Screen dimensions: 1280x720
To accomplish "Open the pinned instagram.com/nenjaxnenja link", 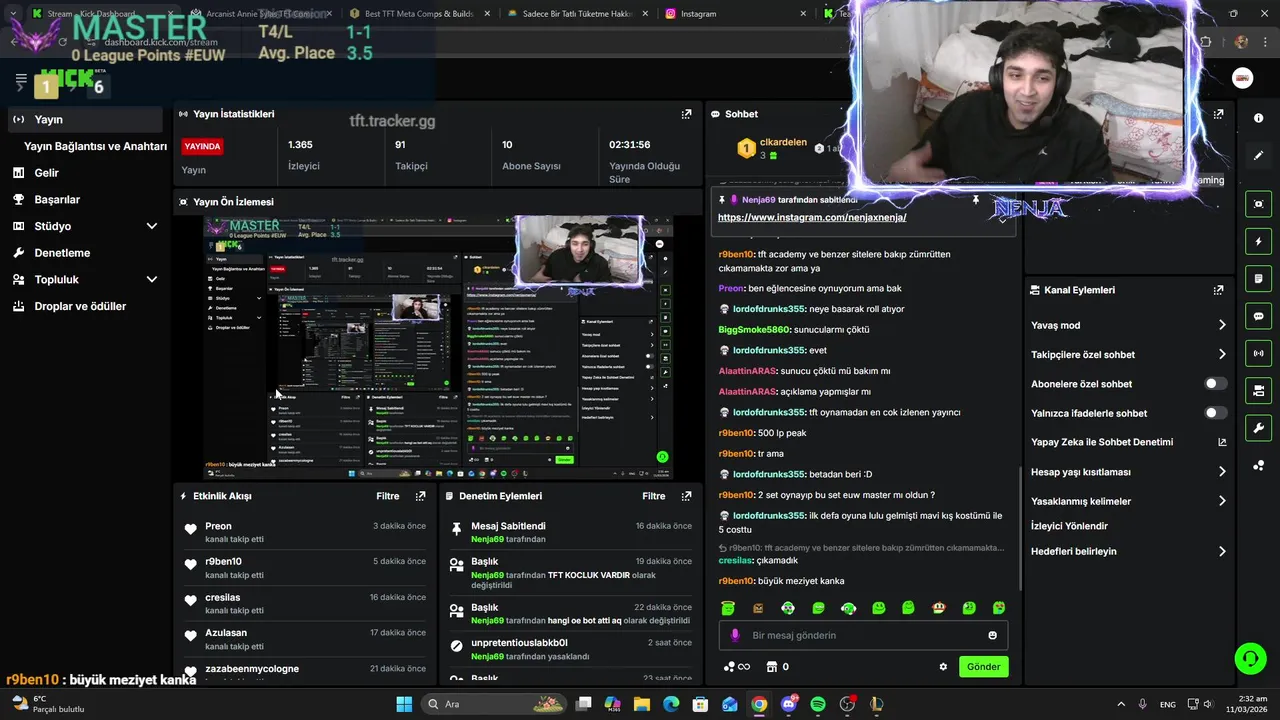I will [812, 217].
